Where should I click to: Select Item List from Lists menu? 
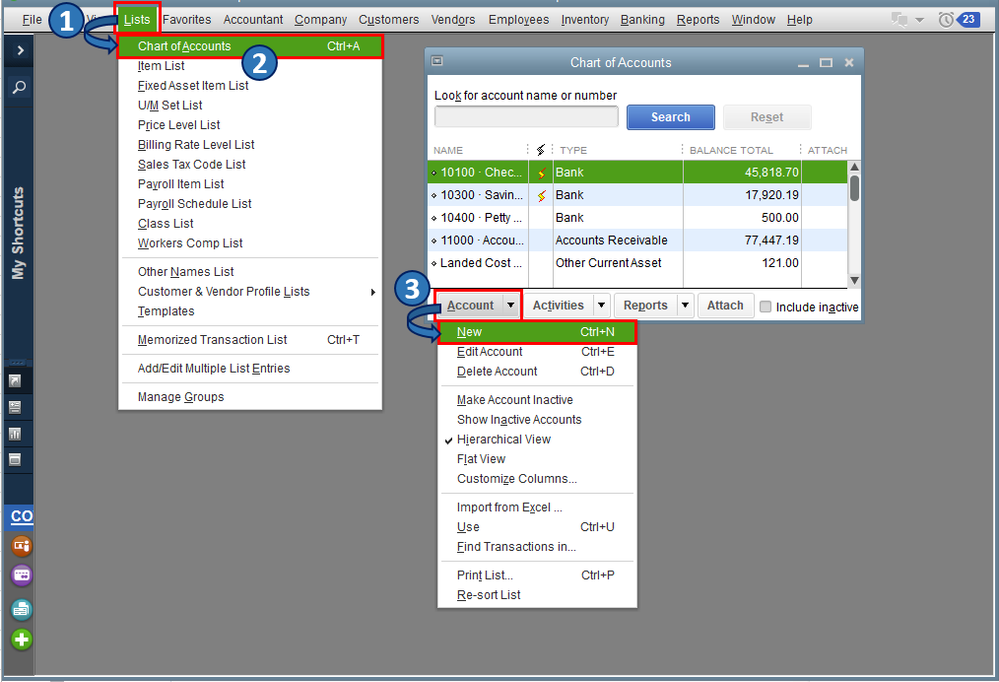coord(161,66)
